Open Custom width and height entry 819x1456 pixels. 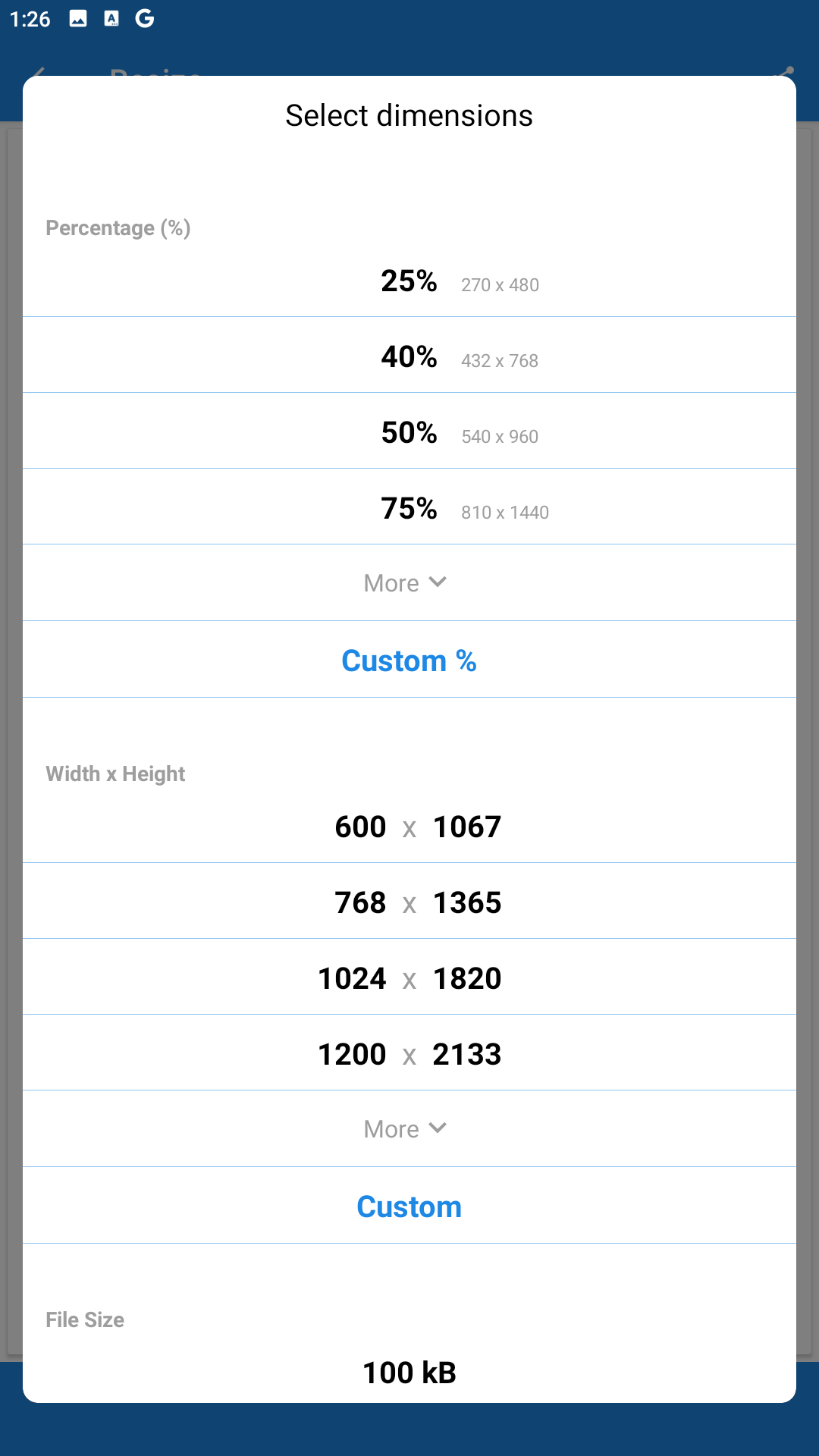409,1207
